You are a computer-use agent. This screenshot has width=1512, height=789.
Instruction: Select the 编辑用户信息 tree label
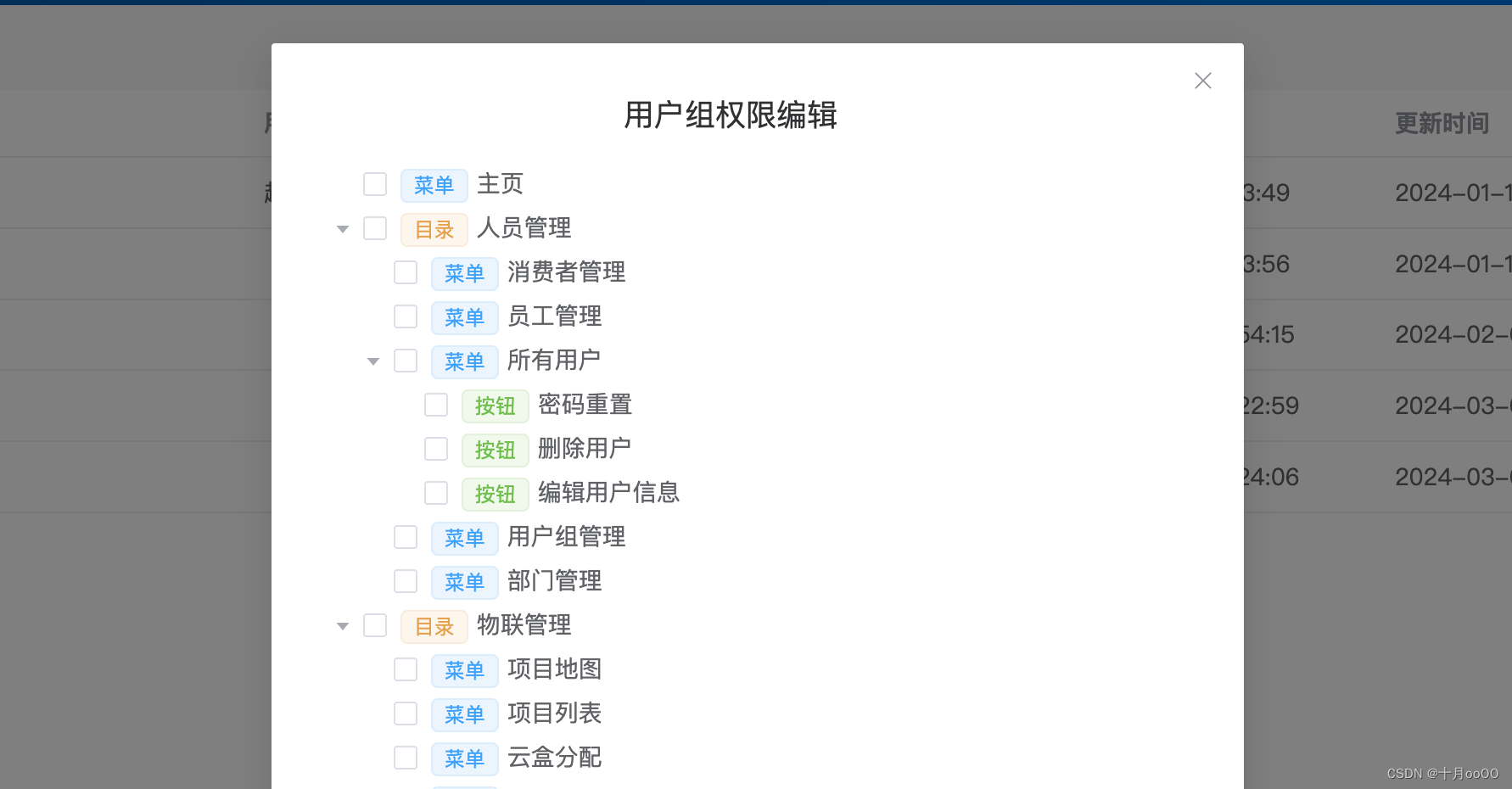pos(609,493)
